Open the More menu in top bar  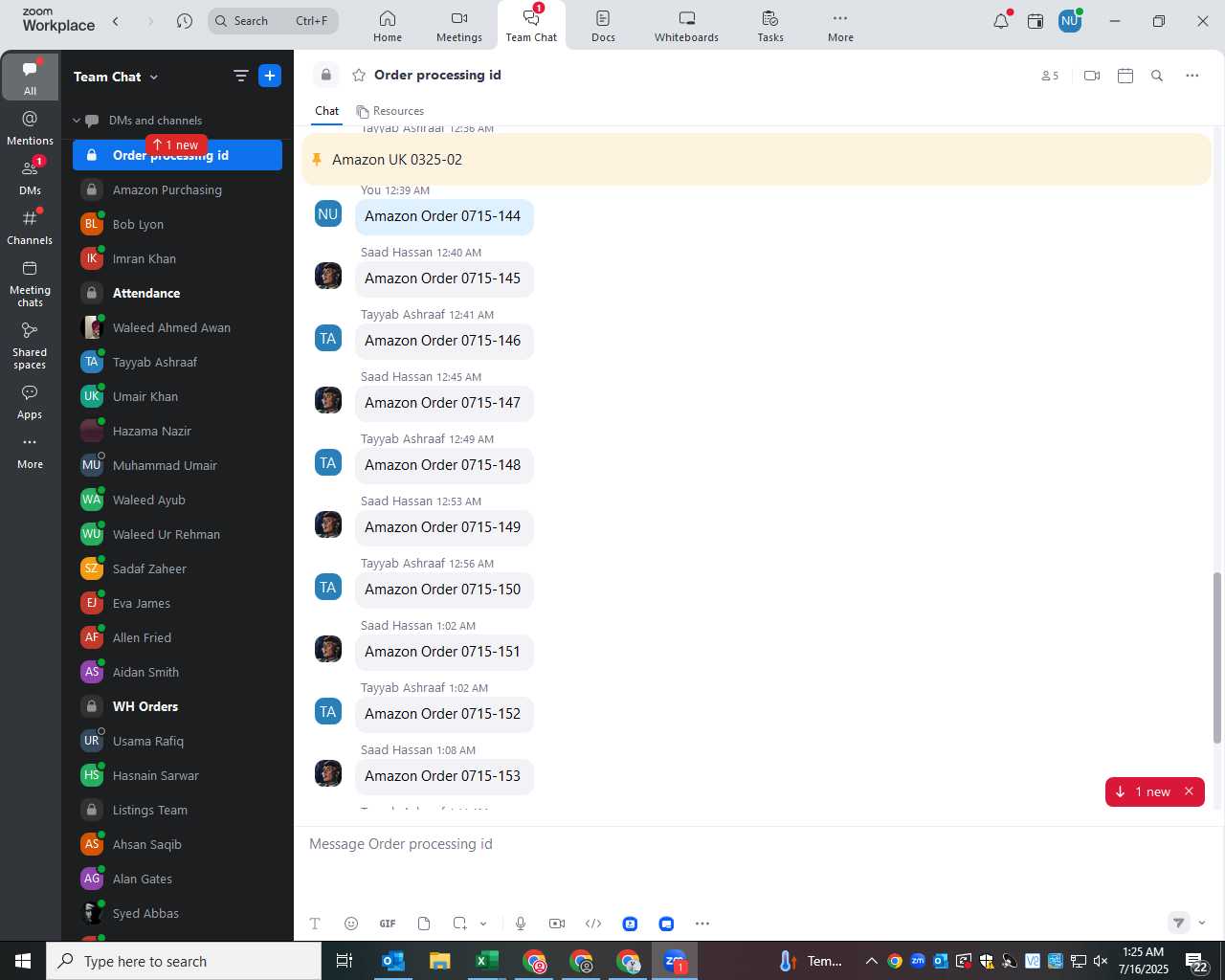click(840, 26)
